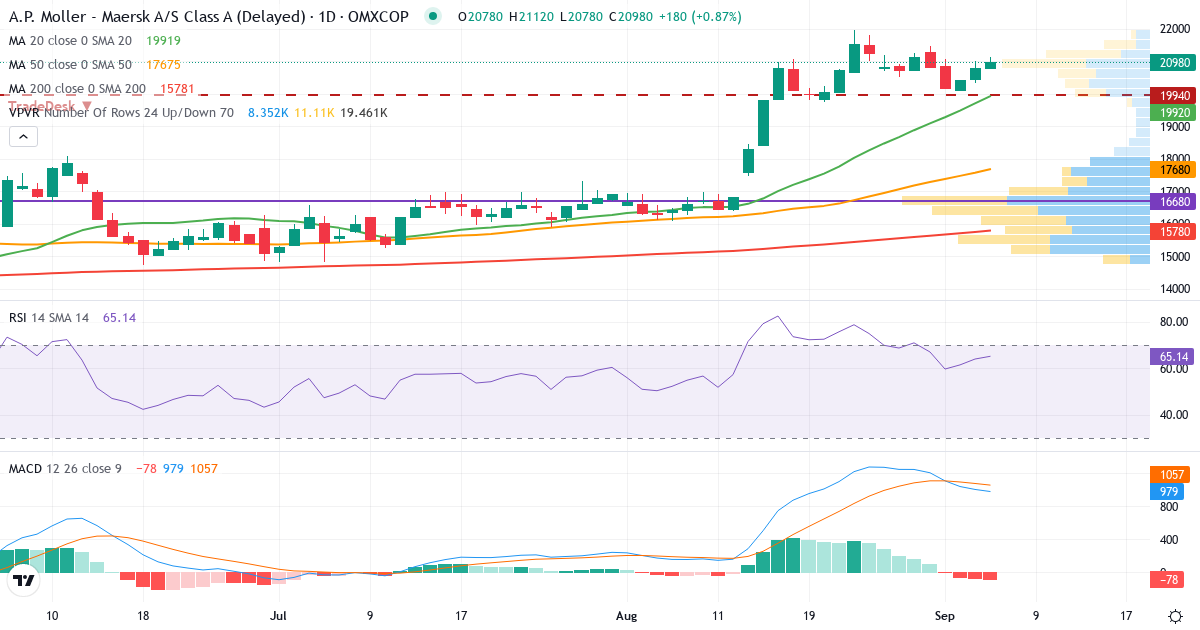Click the 800 MACD scale label
Screen dimensions: 1200x630
pyautogui.click(x=1167, y=508)
